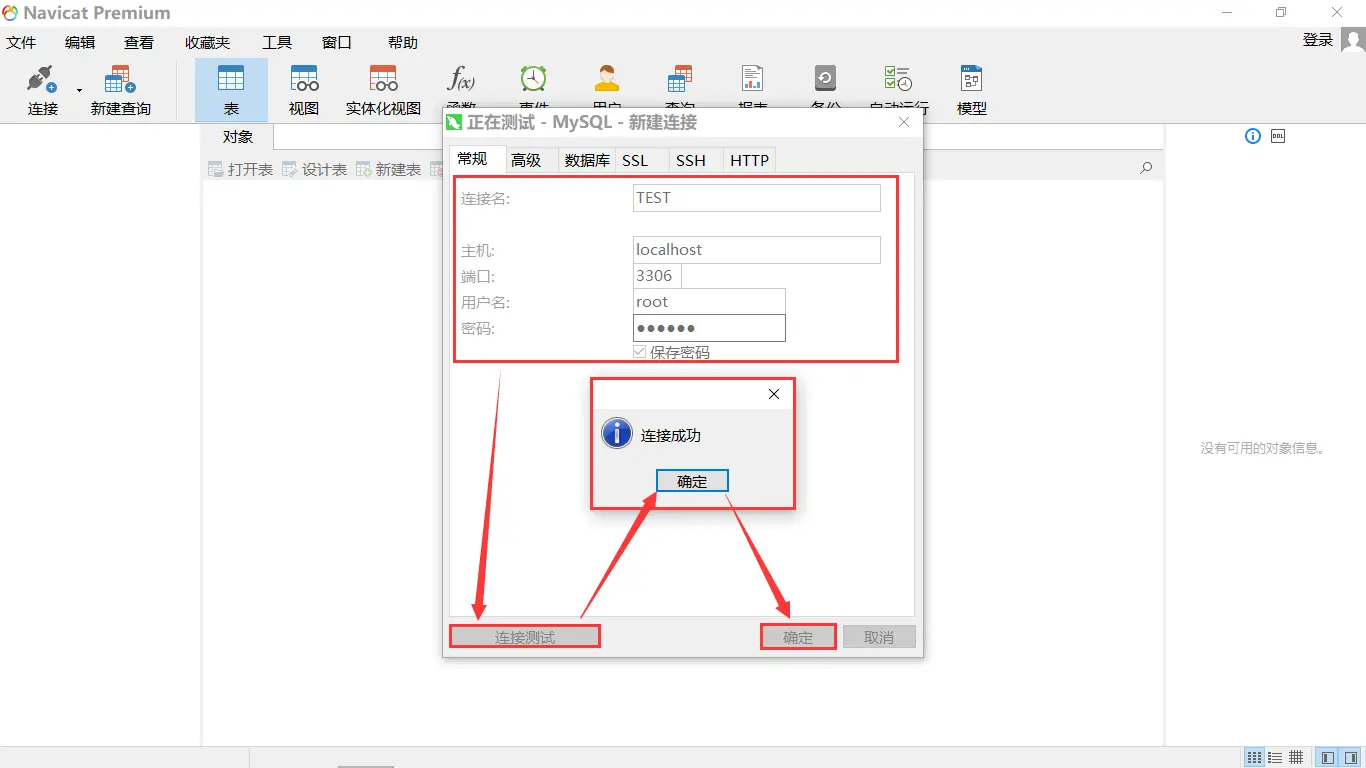Viewport: 1366px width, 768px height.
Task: Switch to 高级 tab in connection dialog
Action: 526,160
